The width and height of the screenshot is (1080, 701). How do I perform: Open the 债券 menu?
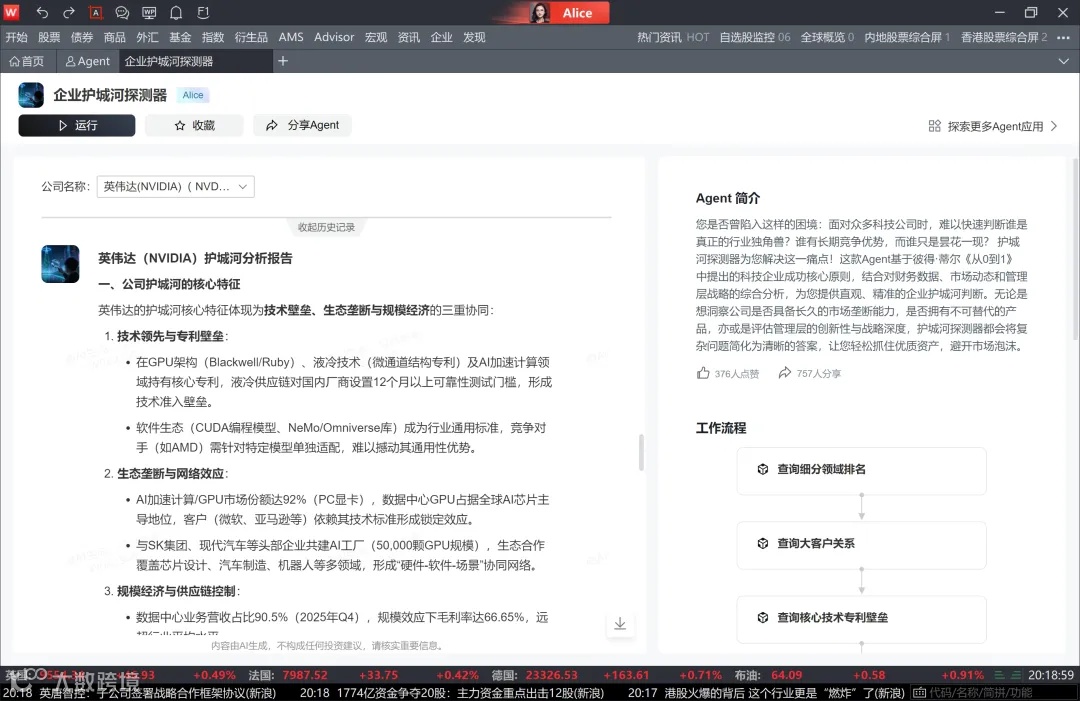tap(82, 37)
